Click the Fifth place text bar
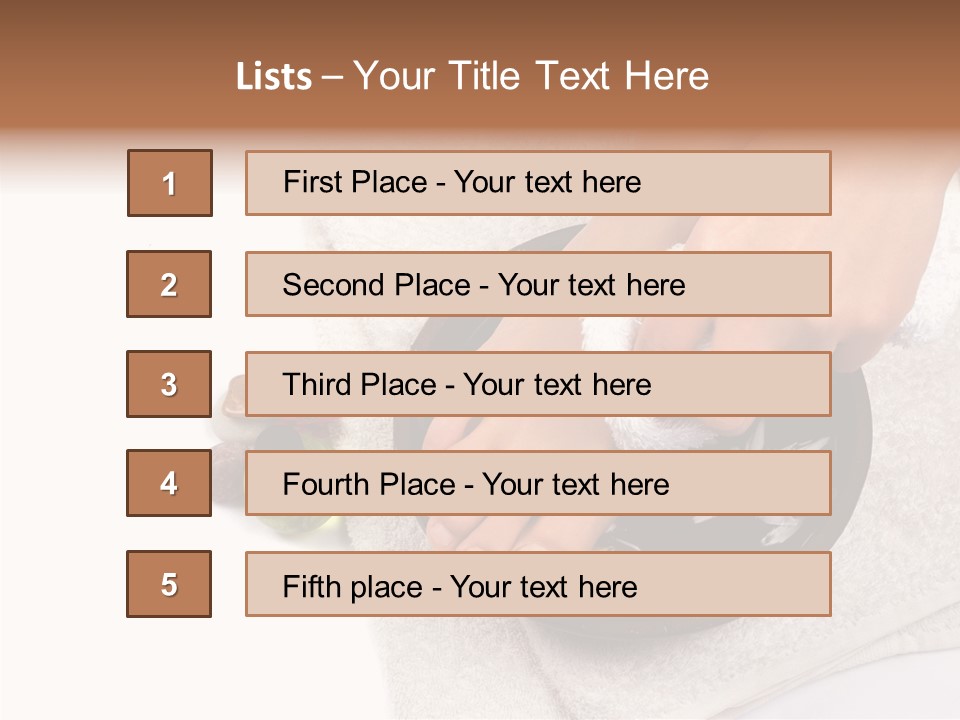The height and width of the screenshot is (720, 960). coord(538,584)
